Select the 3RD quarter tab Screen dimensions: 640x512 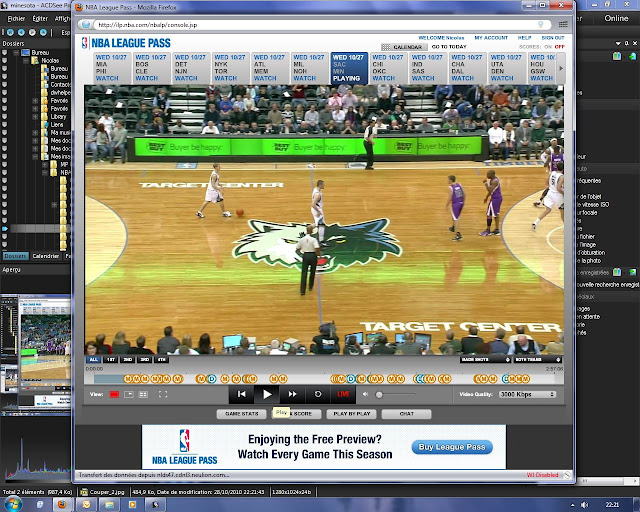point(144,360)
